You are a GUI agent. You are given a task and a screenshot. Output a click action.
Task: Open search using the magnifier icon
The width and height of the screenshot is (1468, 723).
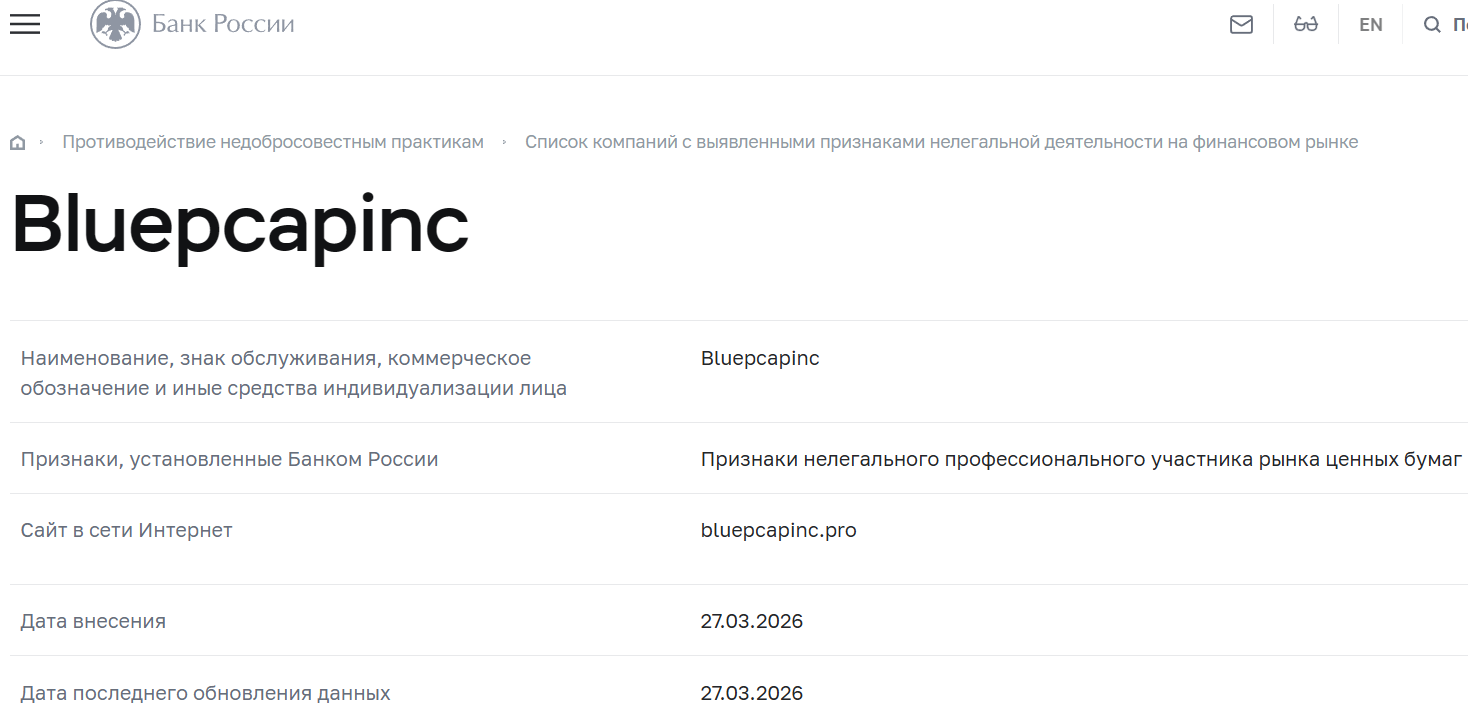(x=1432, y=24)
